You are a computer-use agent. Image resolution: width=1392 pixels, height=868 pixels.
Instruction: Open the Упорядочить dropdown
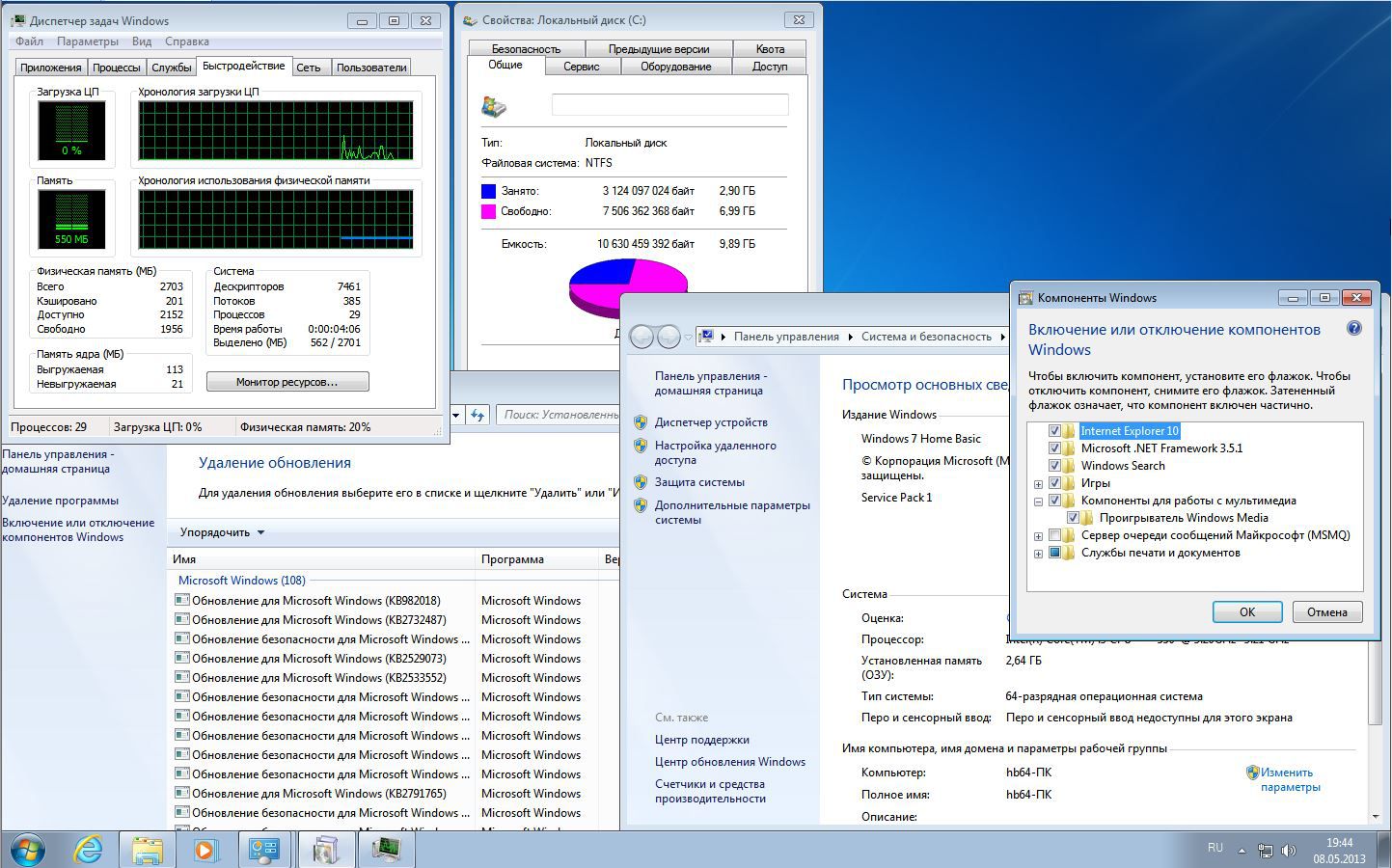222,532
